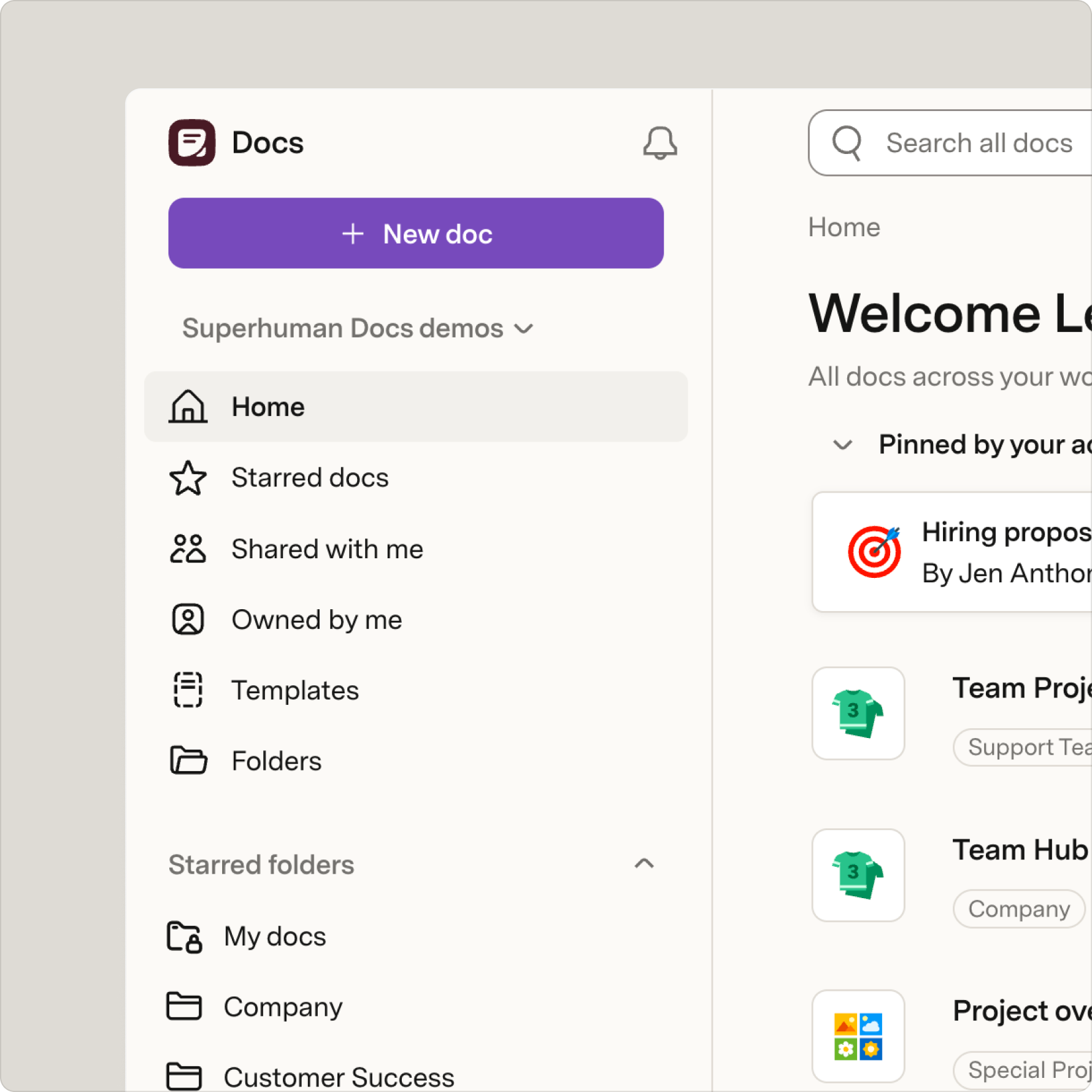Click the Pinned by your section heading
Image resolution: width=1092 pixels, height=1092 pixels.
(985, 444)
